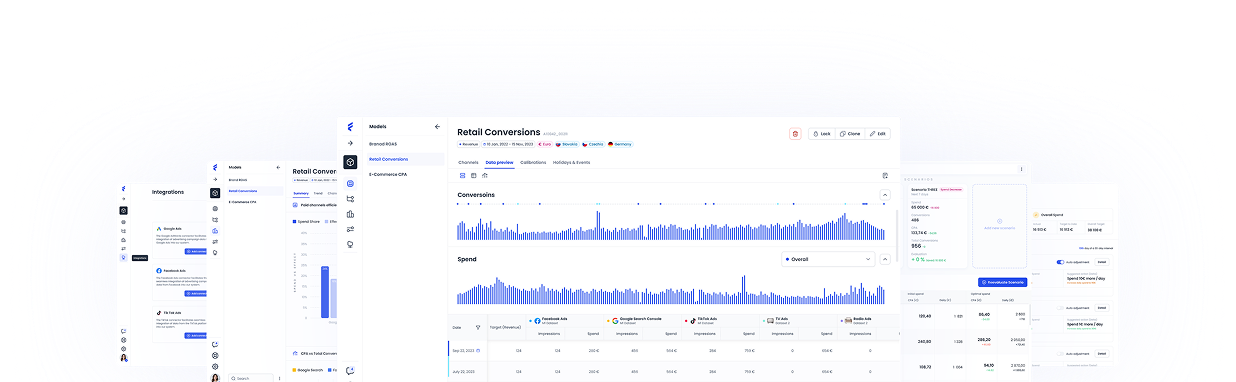Switch to the Calibrations tab
The width and height of the screenshot is (1236, 382).
pos(533,162)
